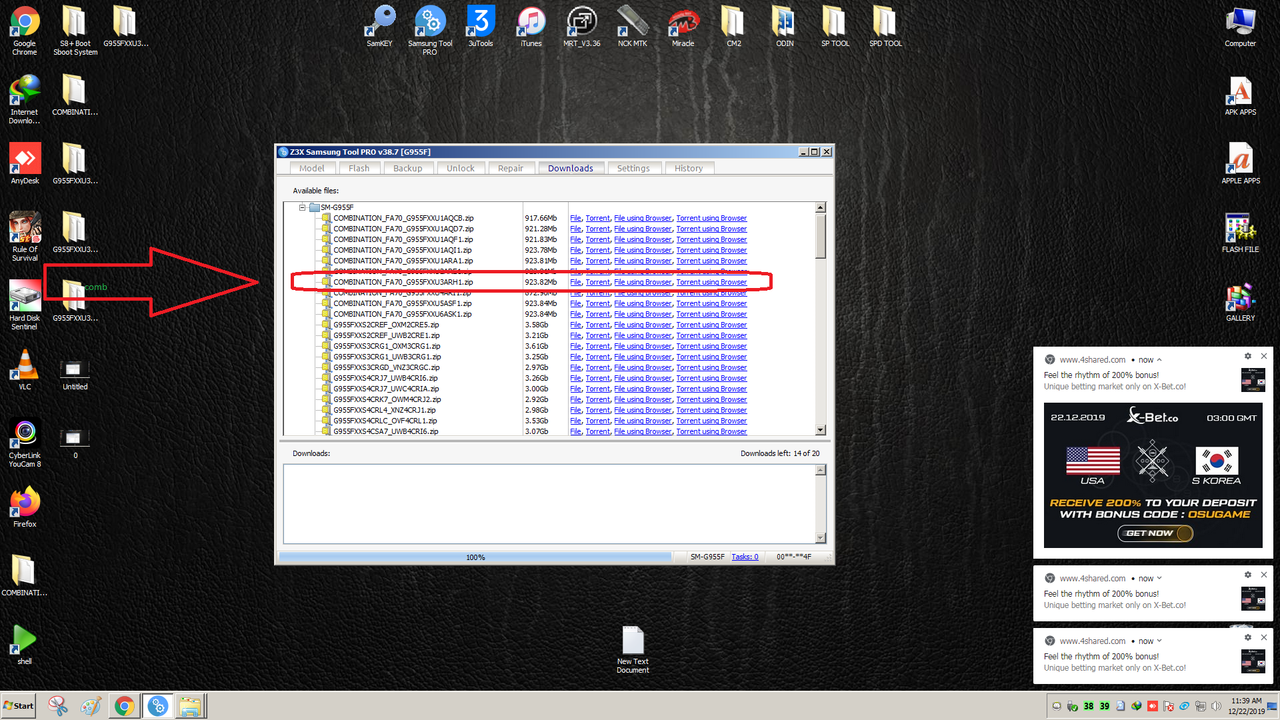Open Rule Of Survival game icon
The width and height of the screenshot is (1280, 720).
click(x=24, y=236)
